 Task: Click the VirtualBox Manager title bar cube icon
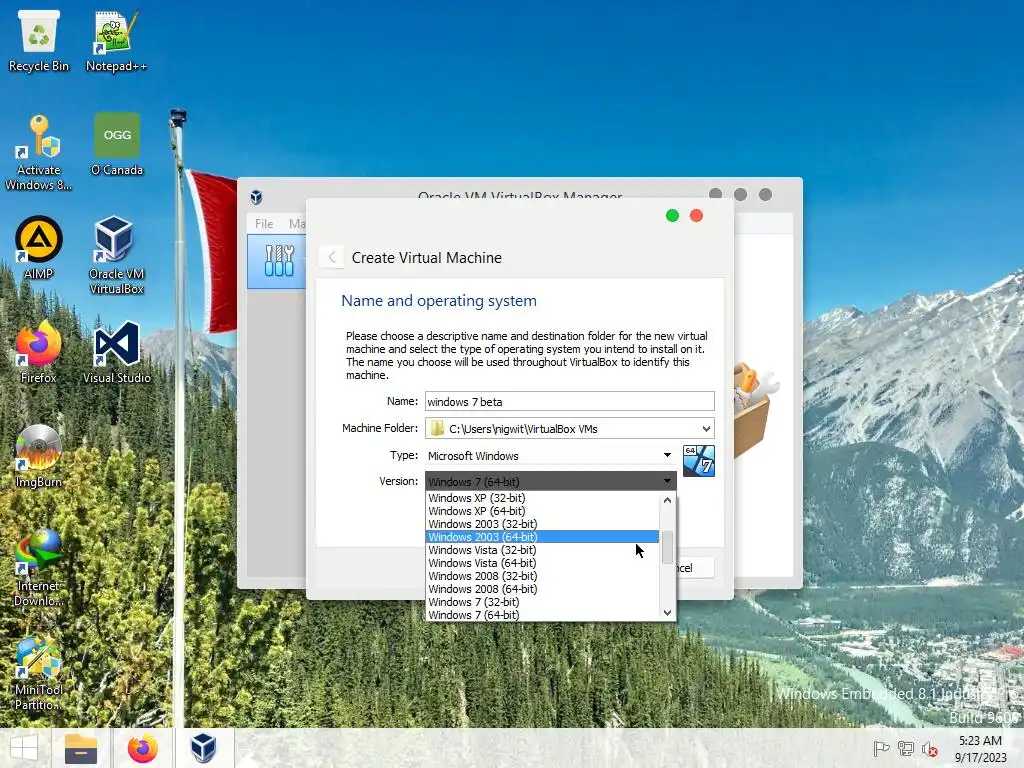[256, 197]
